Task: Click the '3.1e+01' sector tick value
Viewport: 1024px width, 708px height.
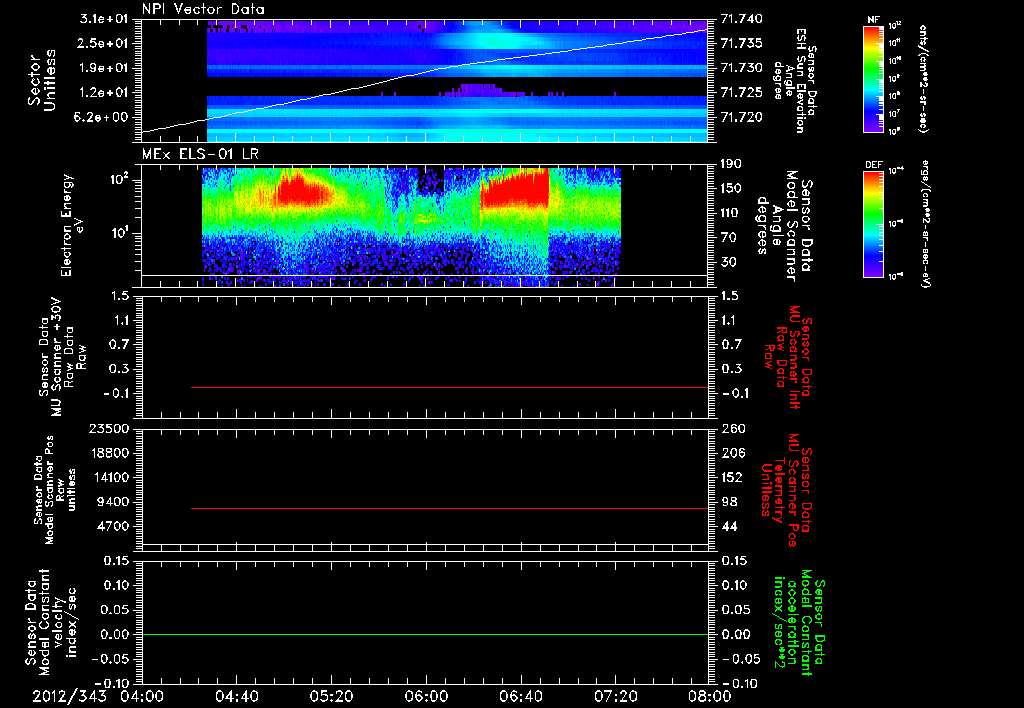Action: [x=104, y=19]
